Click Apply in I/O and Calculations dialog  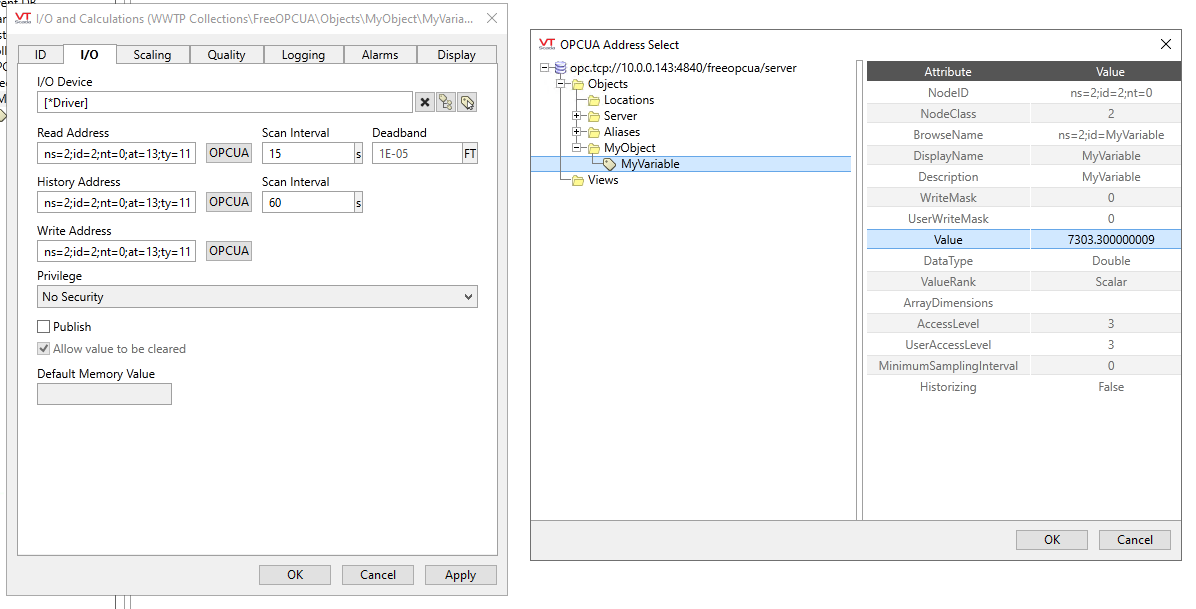460,575
